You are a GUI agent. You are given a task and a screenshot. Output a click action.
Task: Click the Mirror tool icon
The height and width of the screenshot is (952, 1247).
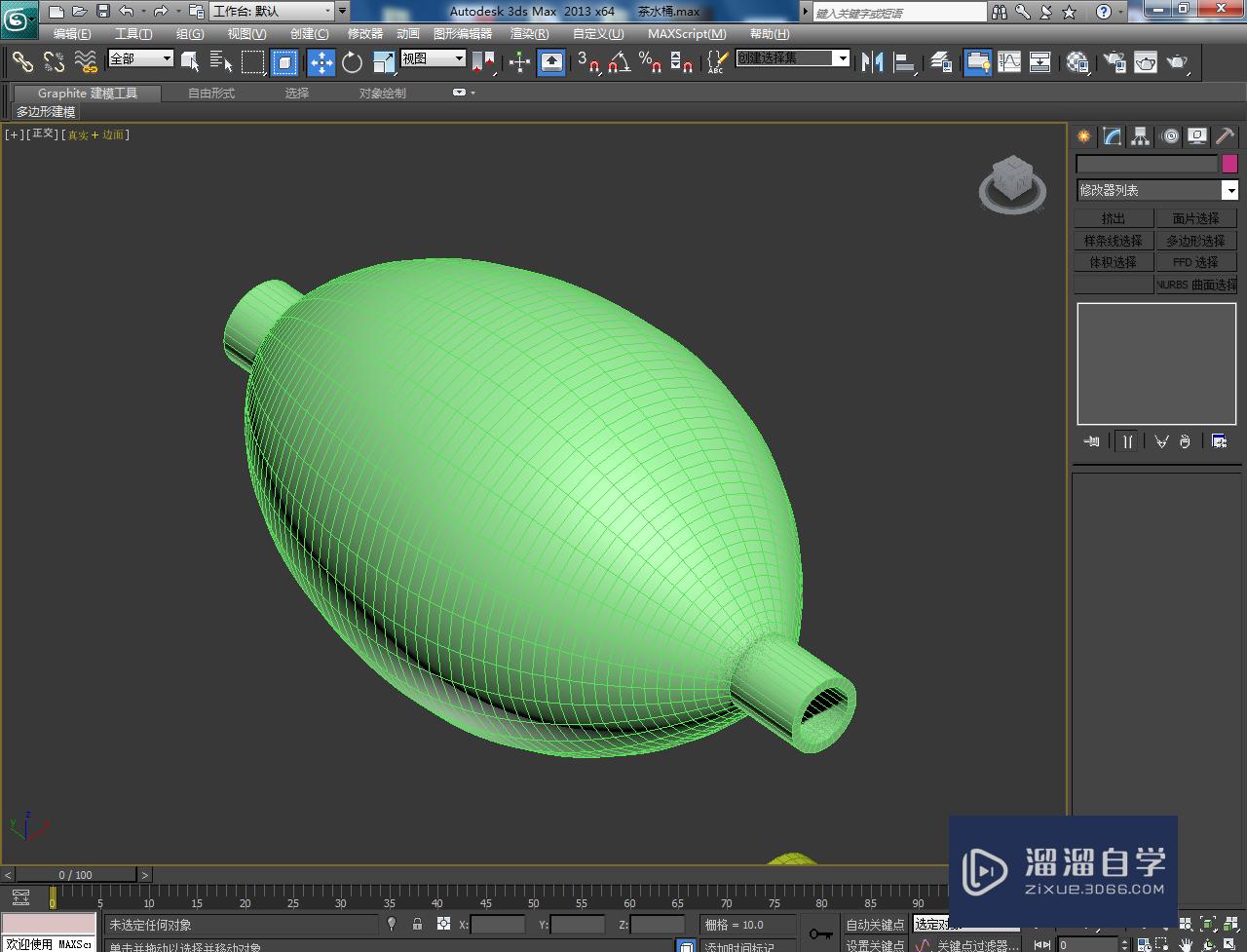coord(873,62)
